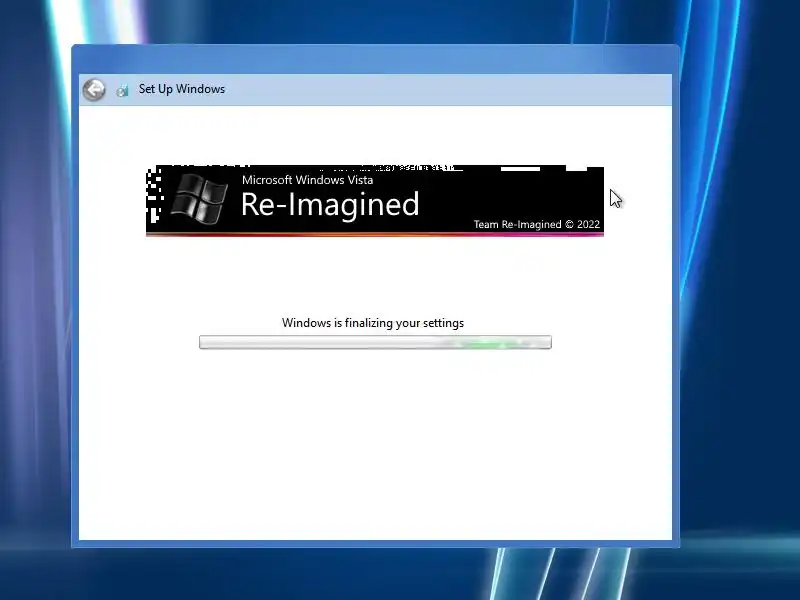
Task: Click 'Team Re-Imagined © 2022' credit text
Action: 536,224
